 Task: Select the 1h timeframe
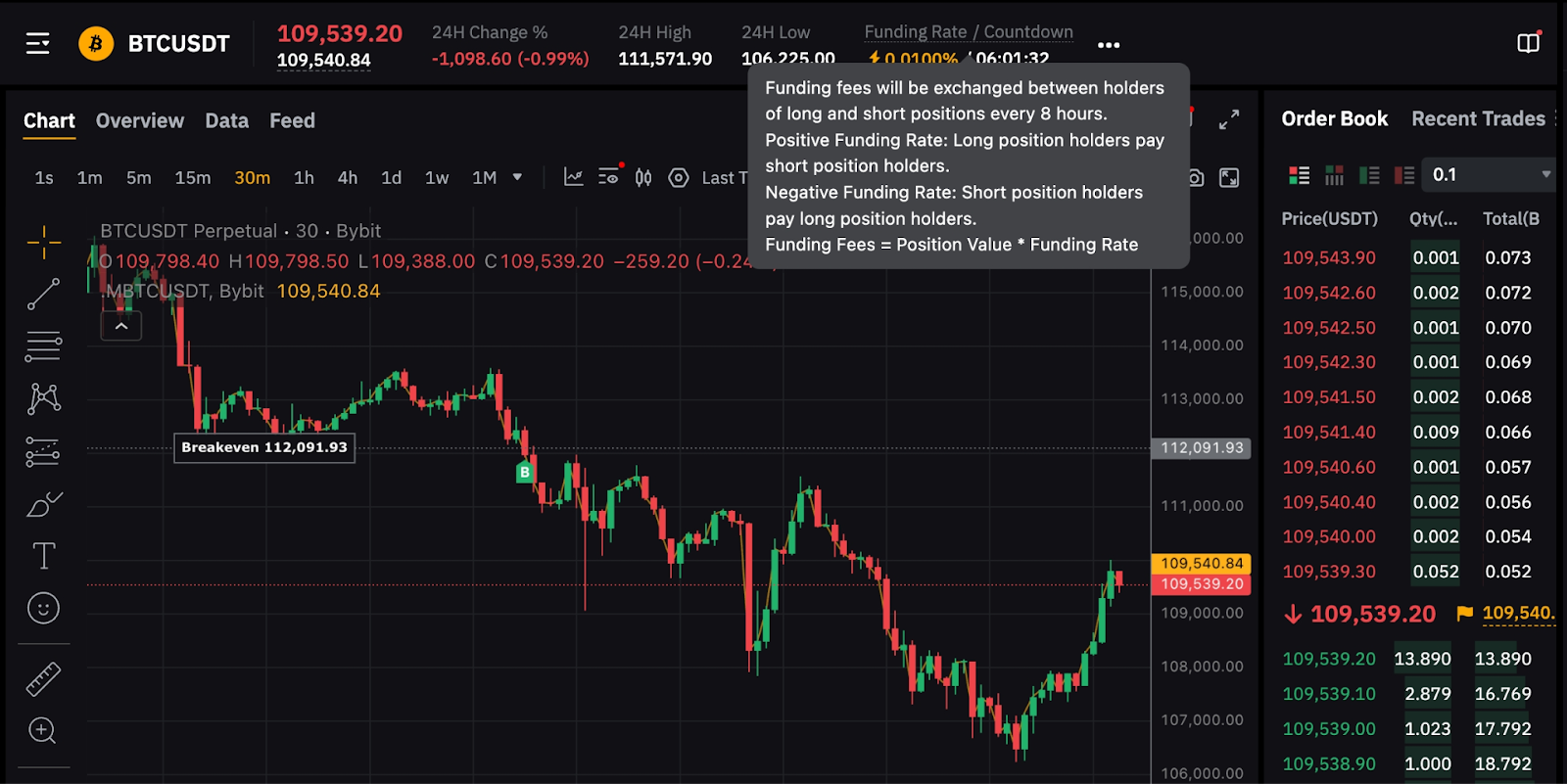[x=304, y=177]
